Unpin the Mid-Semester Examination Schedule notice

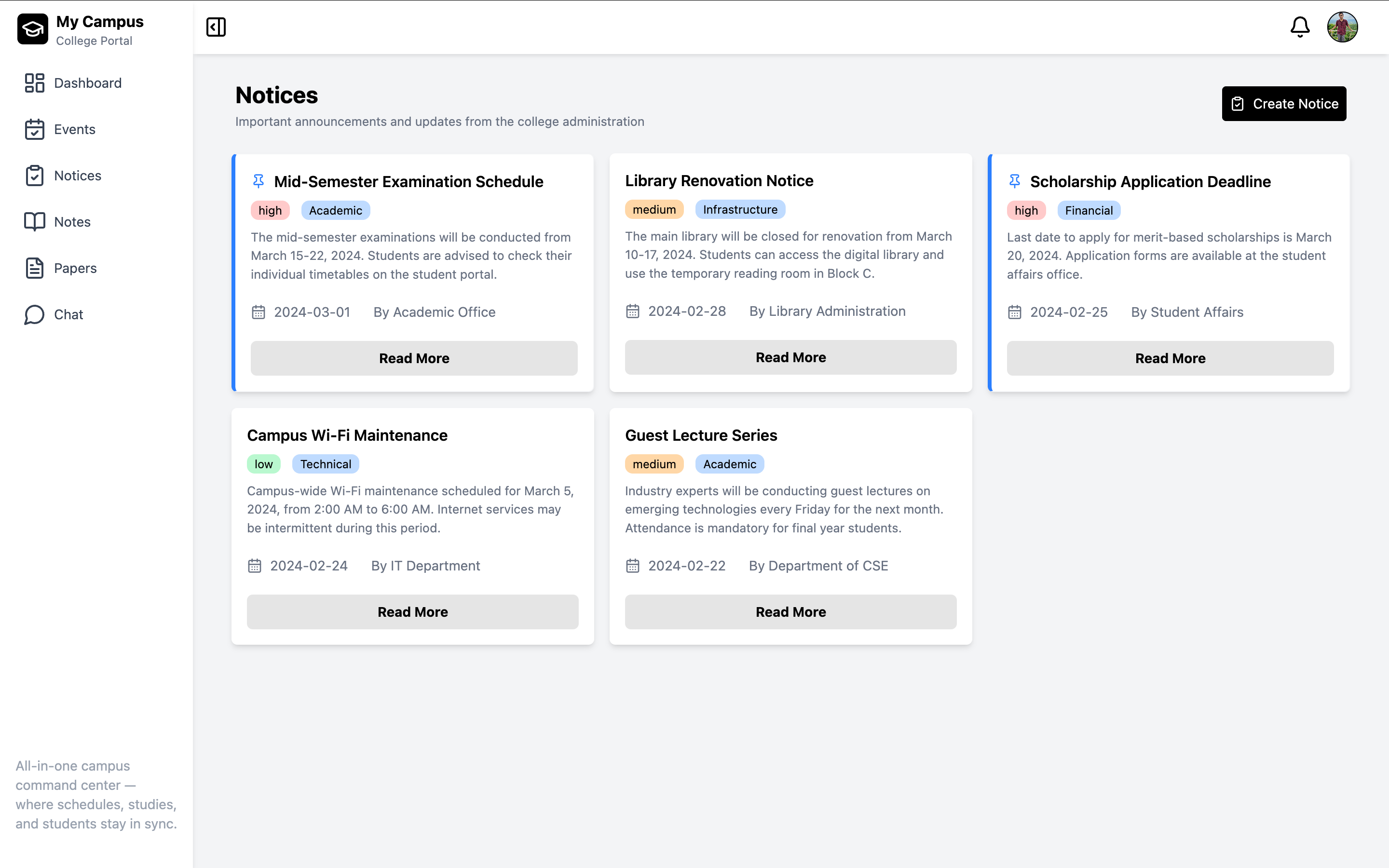tap(259, 181)
